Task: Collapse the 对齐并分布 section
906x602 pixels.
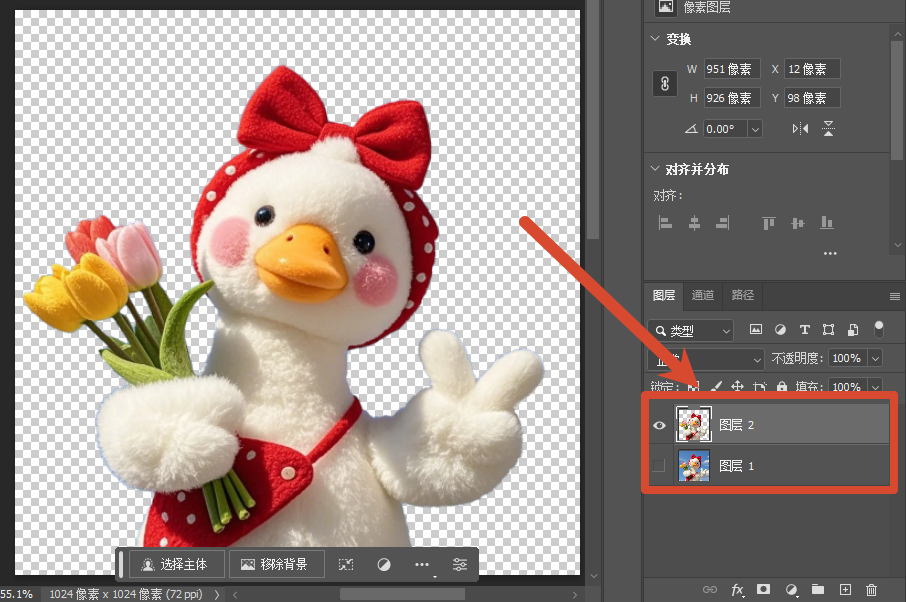Action: pos(655,169)
